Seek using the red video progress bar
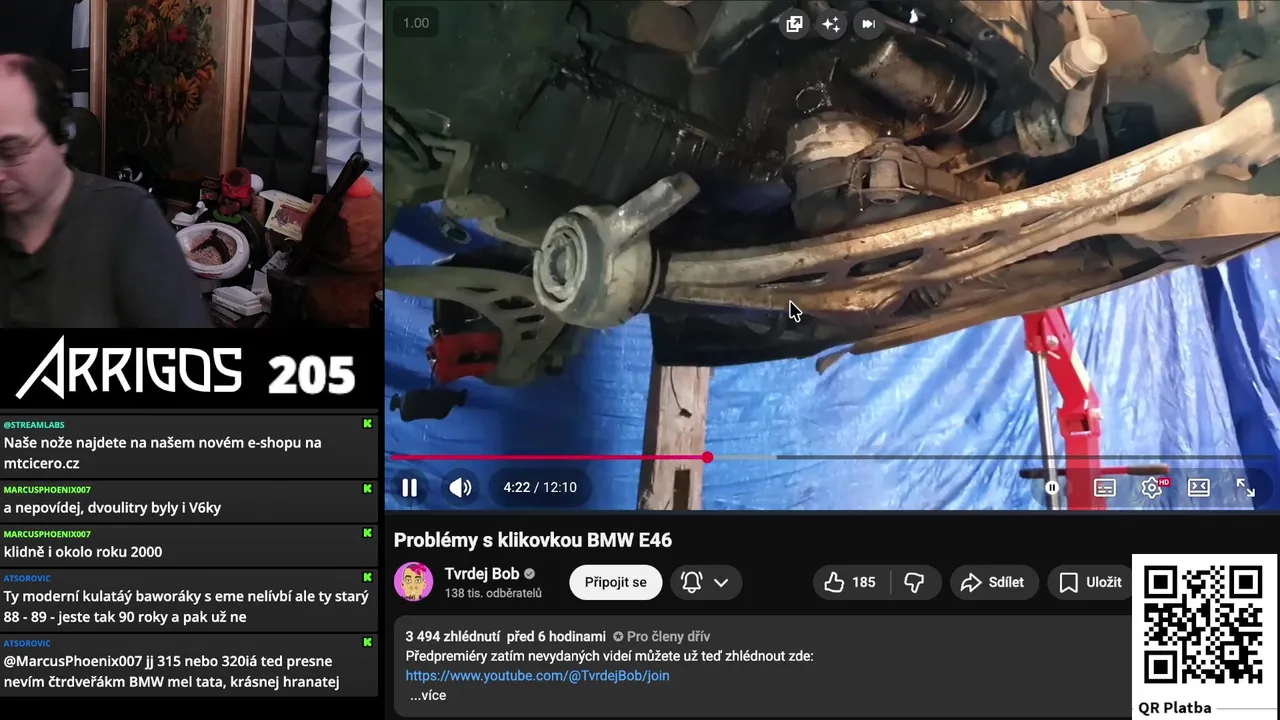The height and width of the screenshot is (720, 1280). tap(833, 457)
